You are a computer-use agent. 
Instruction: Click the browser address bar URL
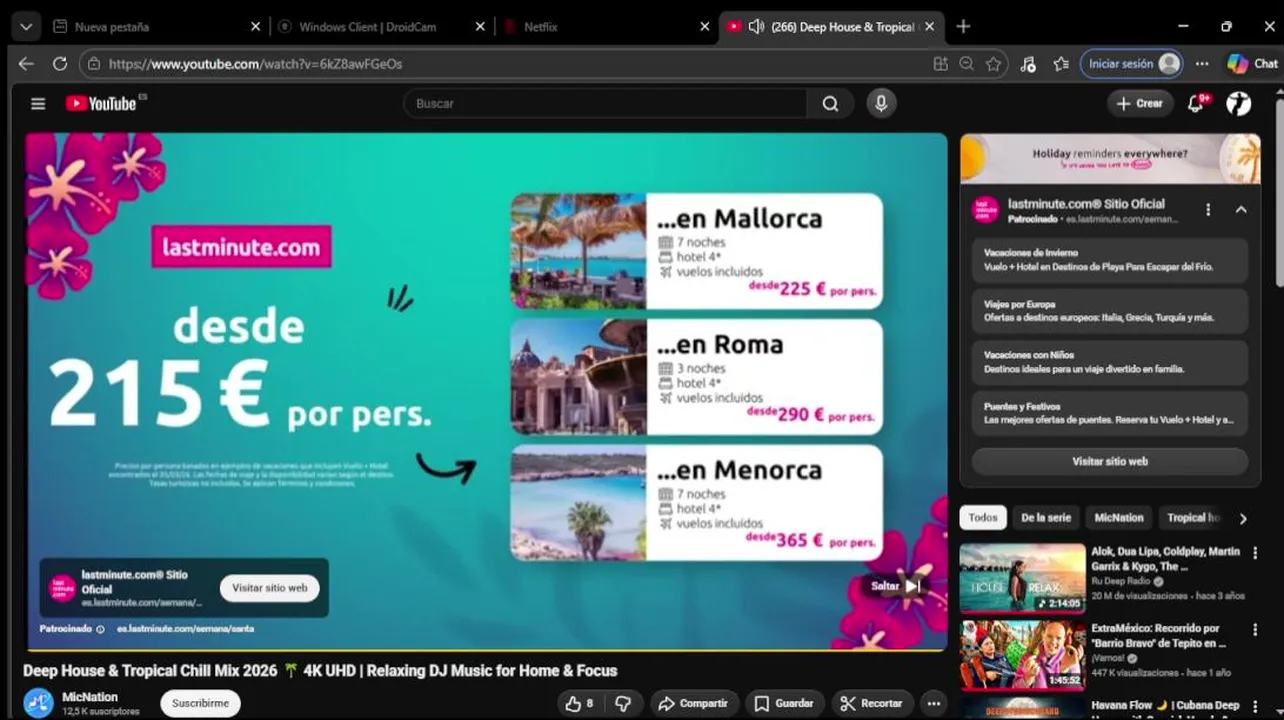tap(255, 63)
